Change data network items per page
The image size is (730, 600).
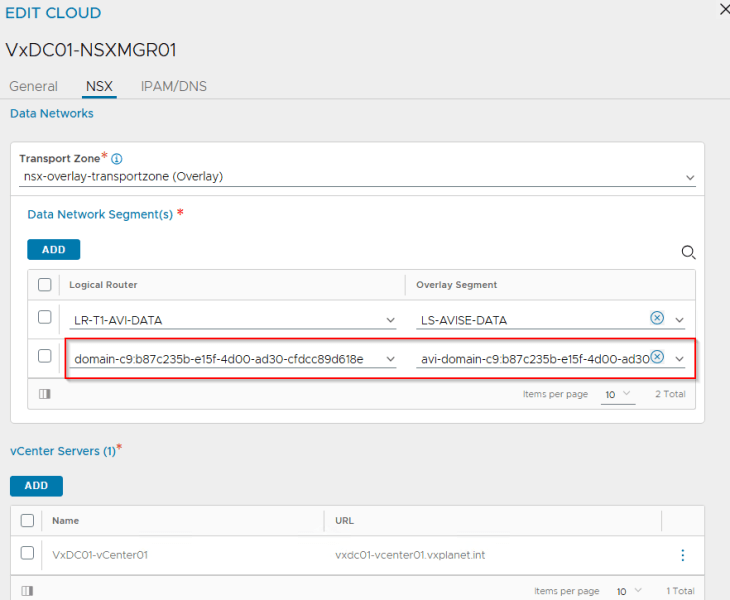click(617, 394)
